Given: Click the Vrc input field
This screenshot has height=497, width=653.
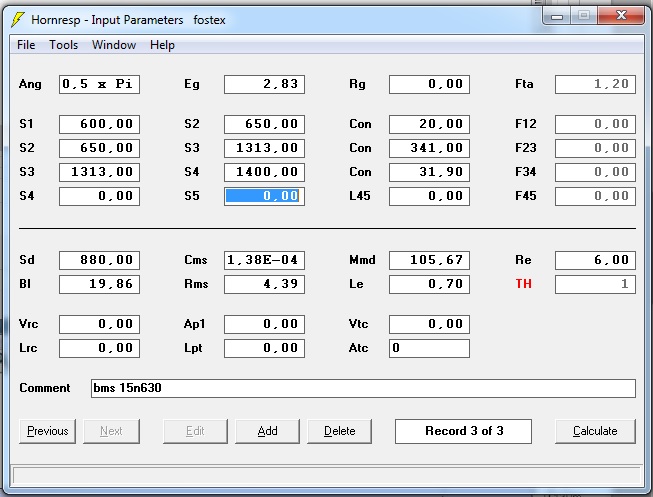Looking at the screenshot, I should pyautogui.click(x=99, y=325).
